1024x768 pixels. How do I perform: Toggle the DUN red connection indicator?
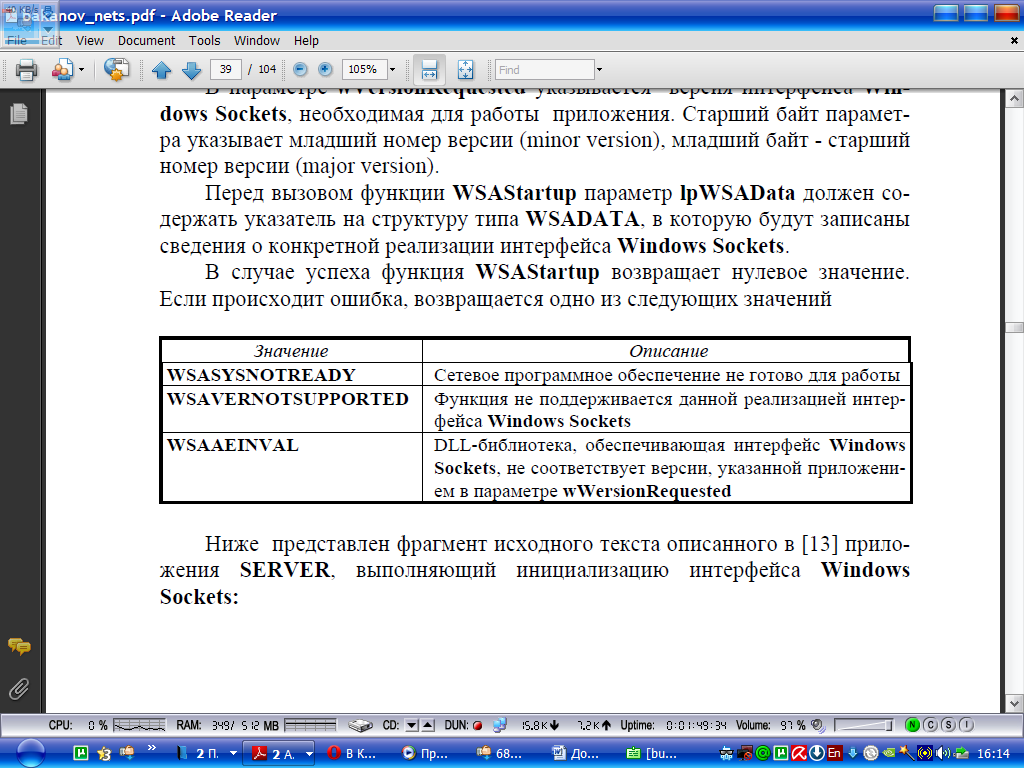[x=477, y=726]
